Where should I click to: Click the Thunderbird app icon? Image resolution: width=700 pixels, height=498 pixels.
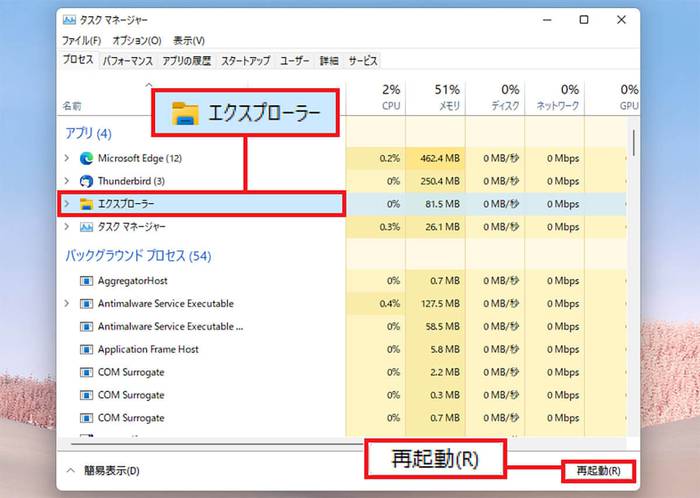[86, 181]
